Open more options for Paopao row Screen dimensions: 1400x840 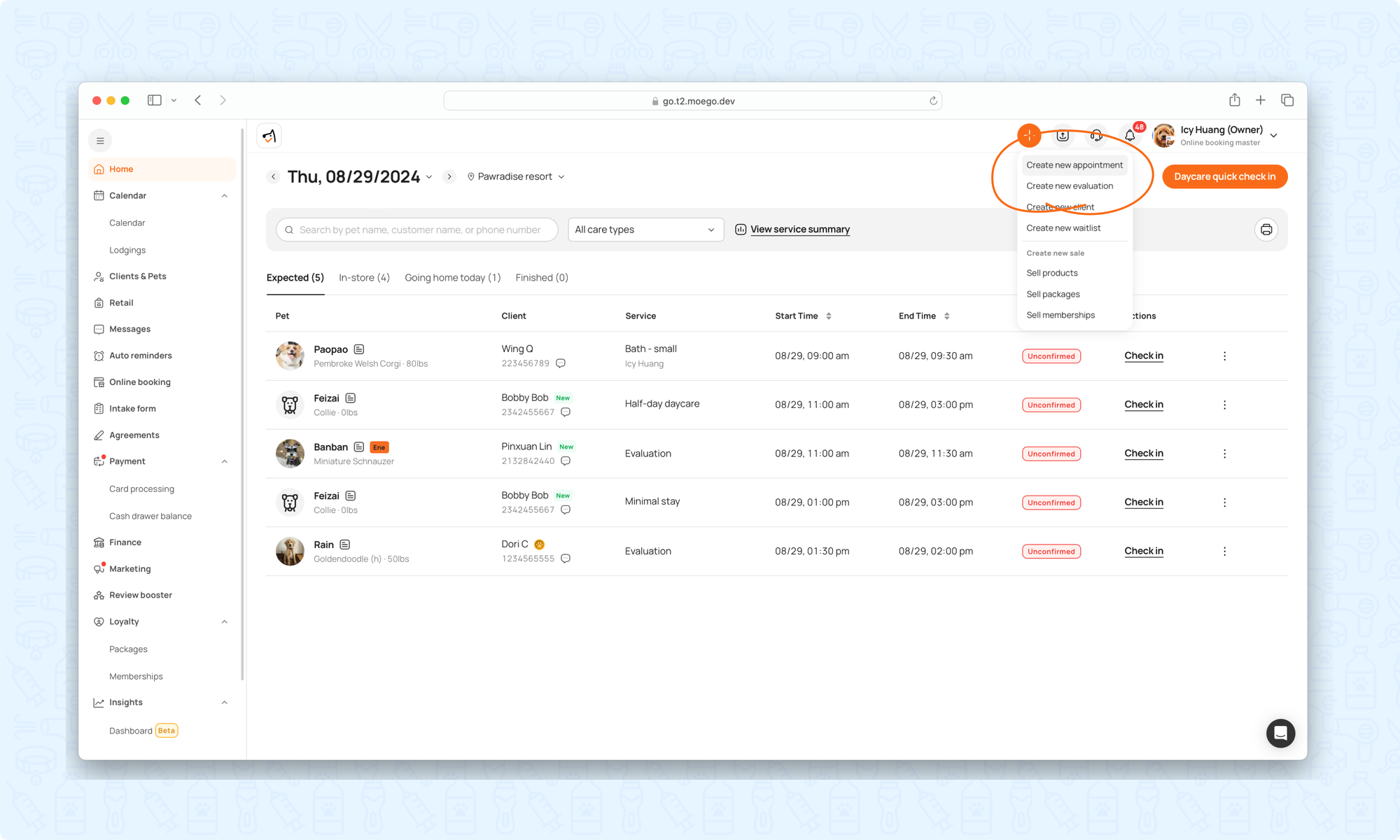tap(1224, 356)
